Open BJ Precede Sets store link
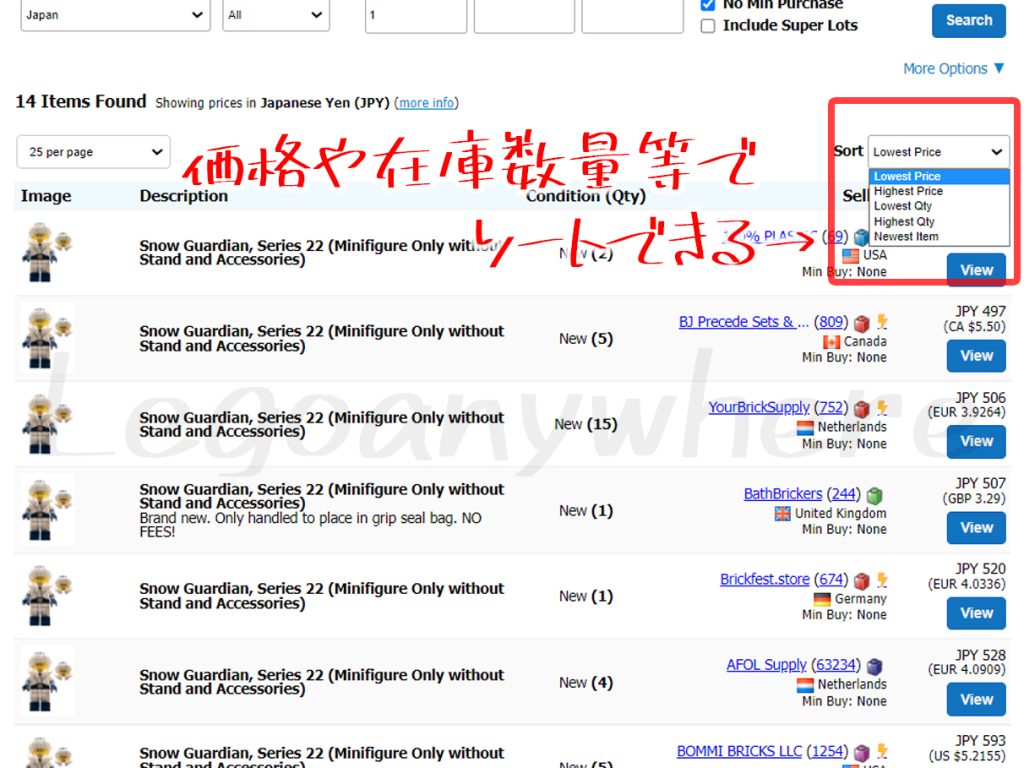The width and height of the screenshot is (1024, 768). [x=744, y=322]
